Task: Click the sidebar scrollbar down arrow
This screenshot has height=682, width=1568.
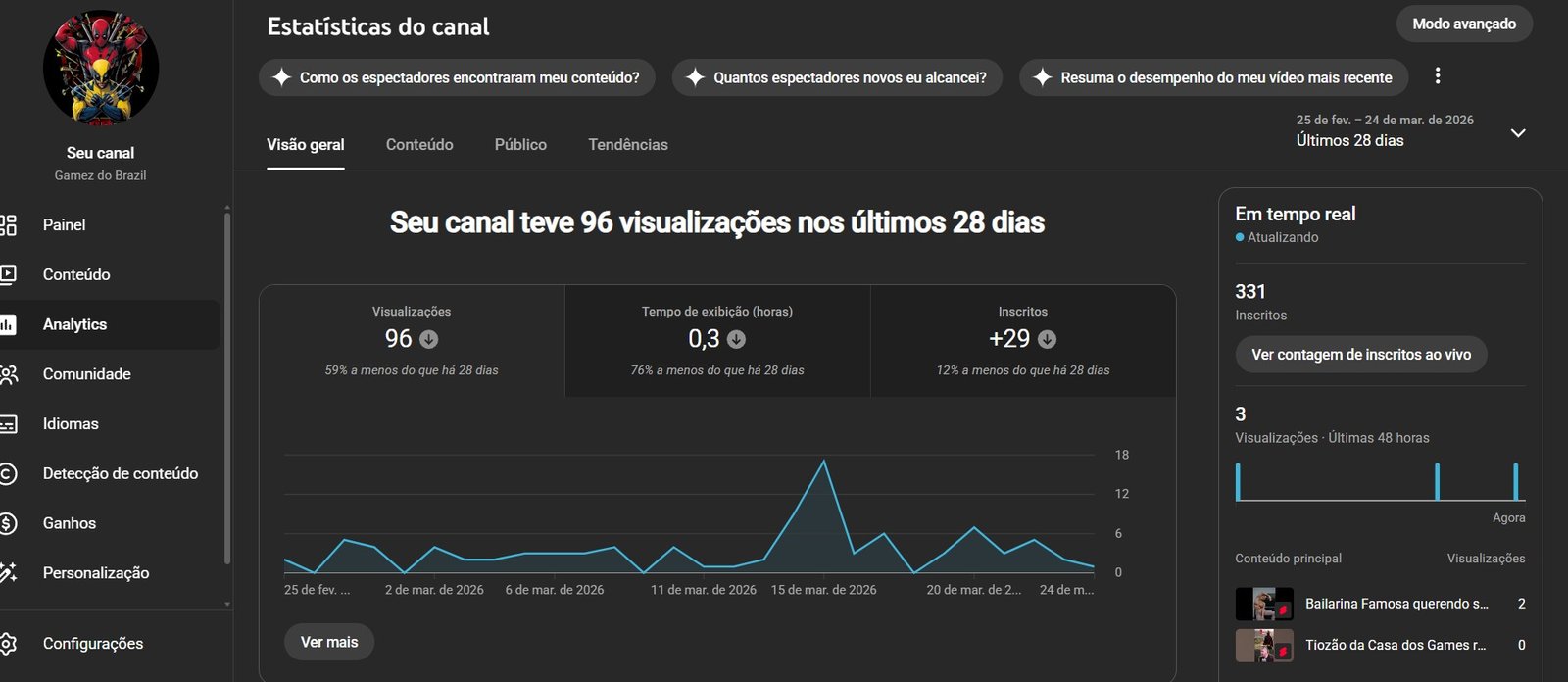Action: 227,604
